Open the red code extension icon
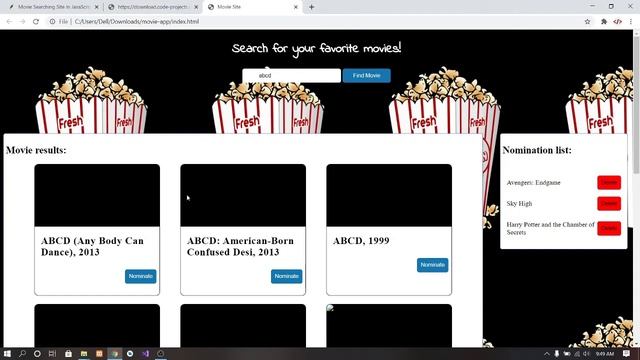 [x=618, y=22]
